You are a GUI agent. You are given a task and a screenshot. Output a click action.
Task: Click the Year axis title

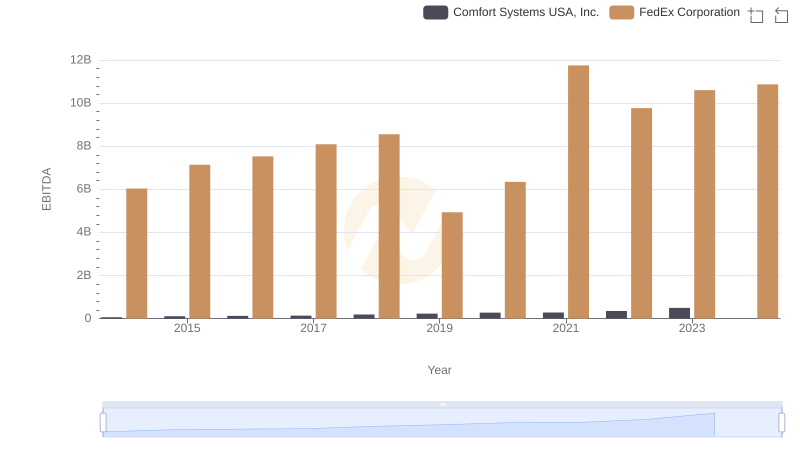[439, 370]
